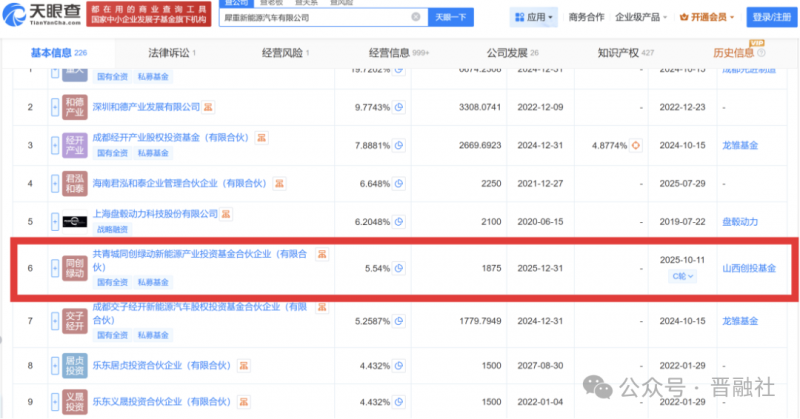Click the 天眼一下 search button
Screen dimensions: 800x419
451,17
